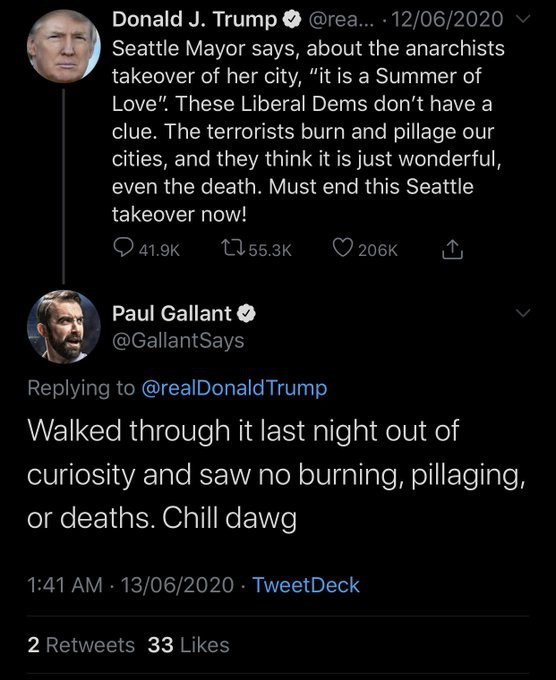Open the 1:41 AM 13/06/2020 timestamp

click(131, 585)
